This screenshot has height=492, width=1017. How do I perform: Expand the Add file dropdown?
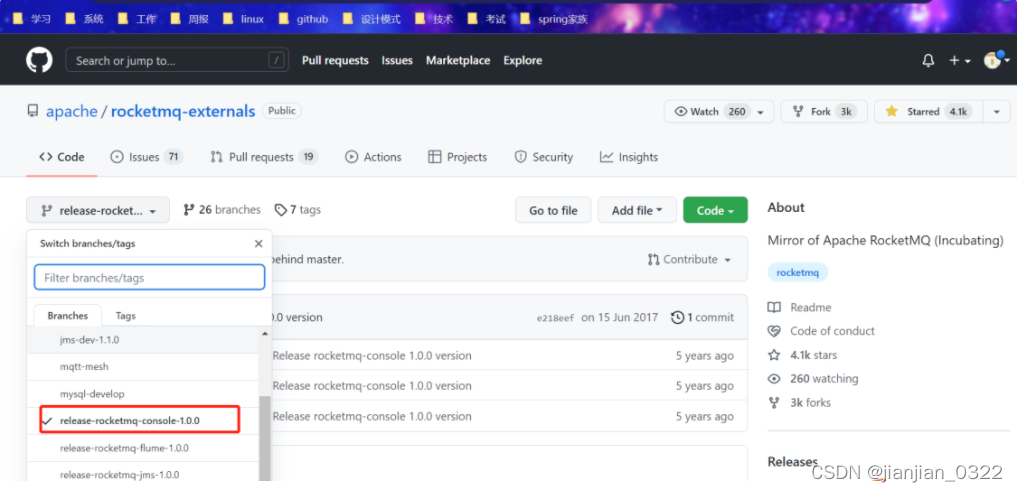[x=637, y=210]
